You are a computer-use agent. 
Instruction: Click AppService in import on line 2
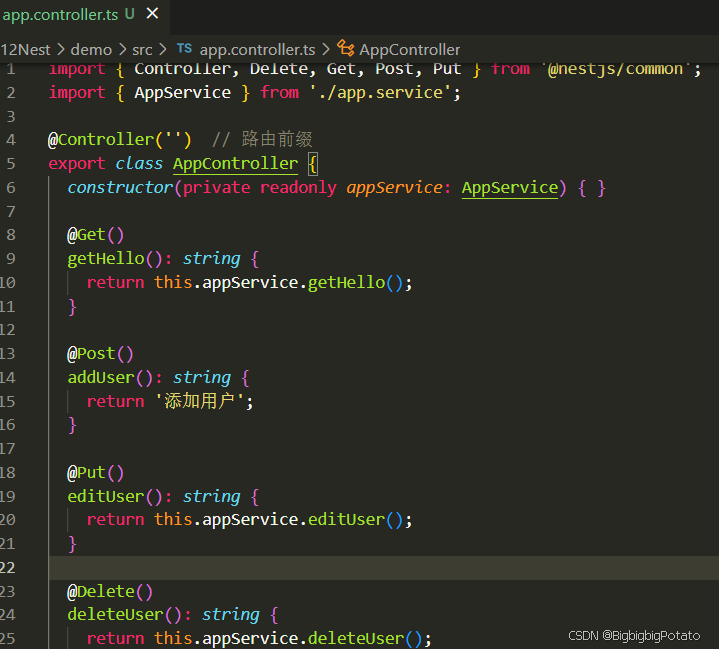coord(183,93)
